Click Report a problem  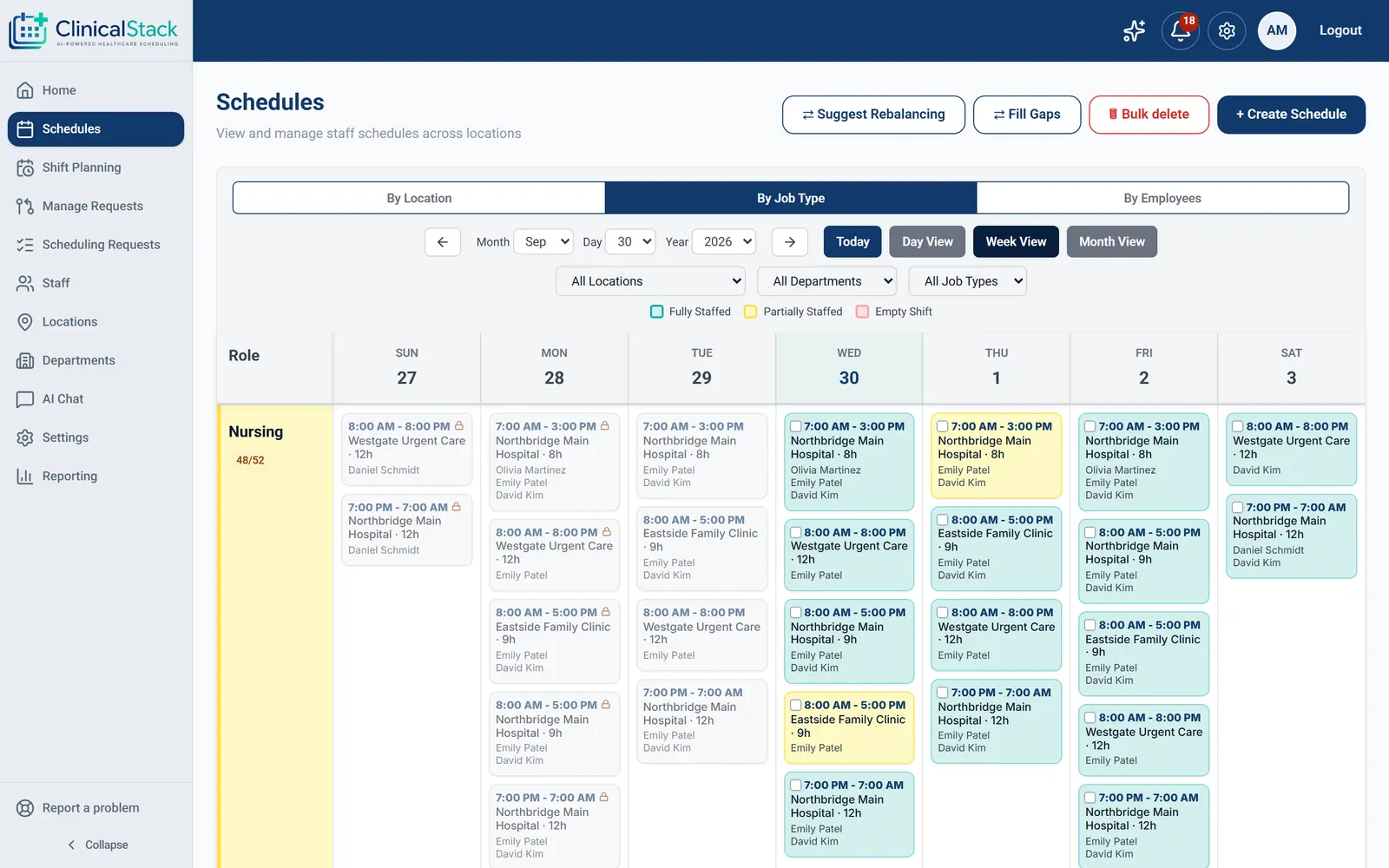coord(95,808)
